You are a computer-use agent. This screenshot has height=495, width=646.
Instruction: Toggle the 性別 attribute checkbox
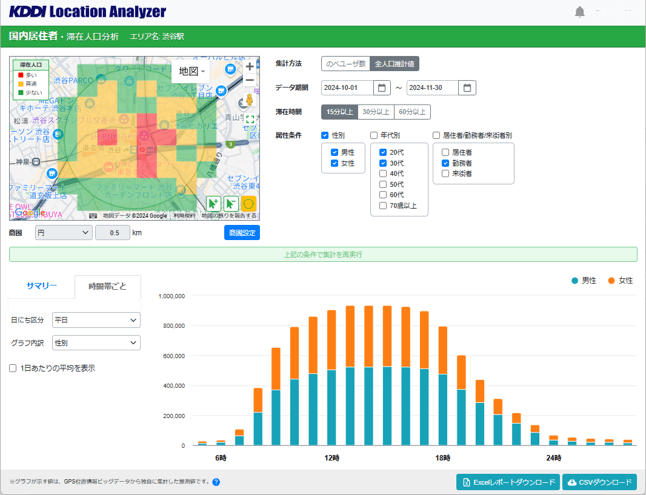click(x=325, y=135)
